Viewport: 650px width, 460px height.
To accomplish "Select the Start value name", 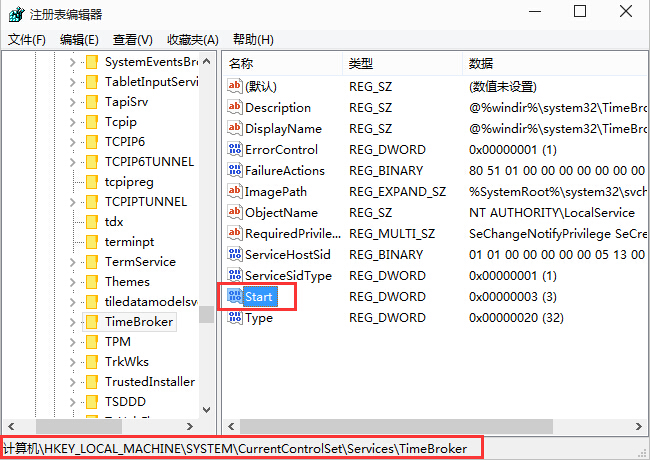I will pos(259,297).
